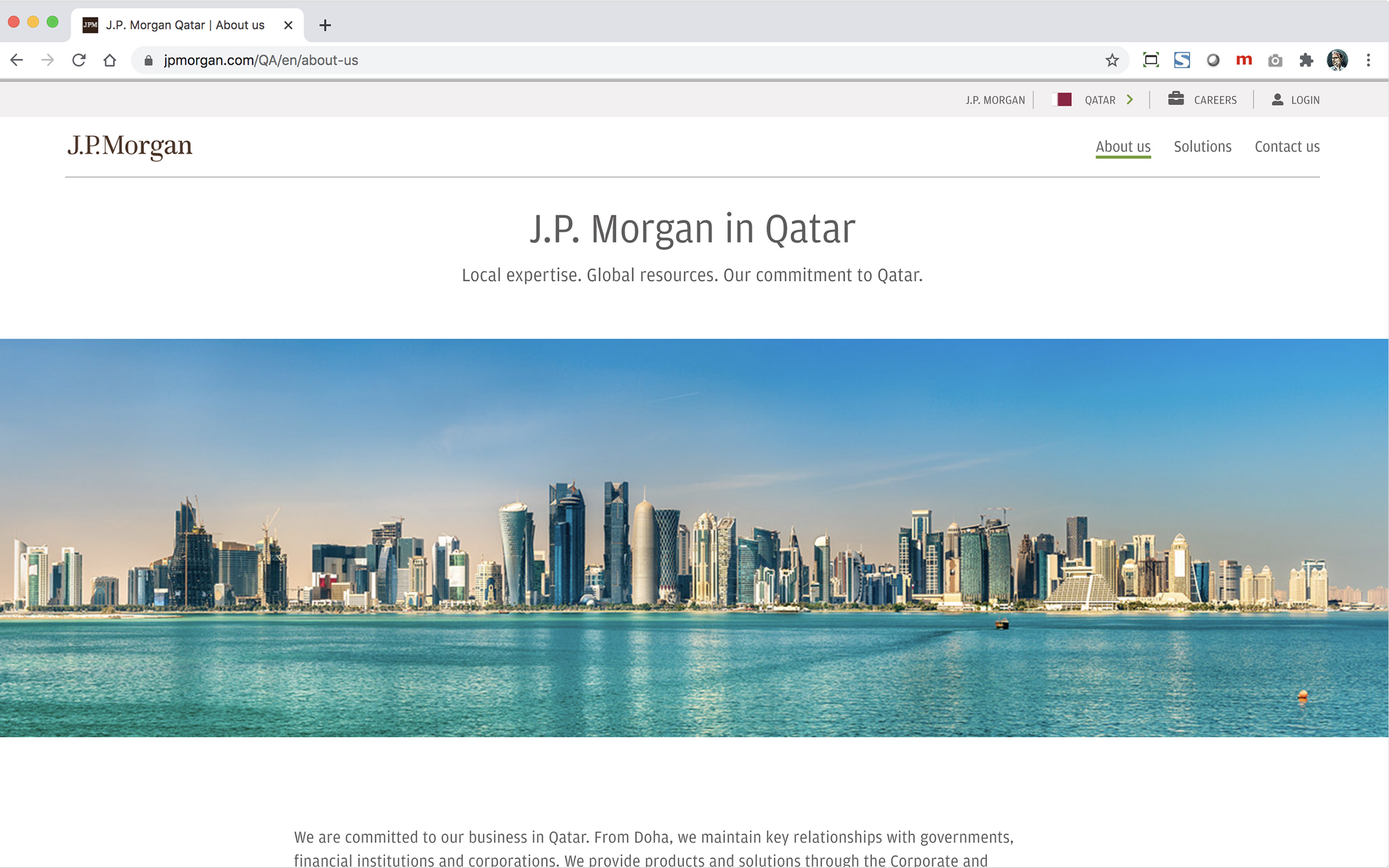Click the address bar URL field
The image size is (1389, 868).
630,60
